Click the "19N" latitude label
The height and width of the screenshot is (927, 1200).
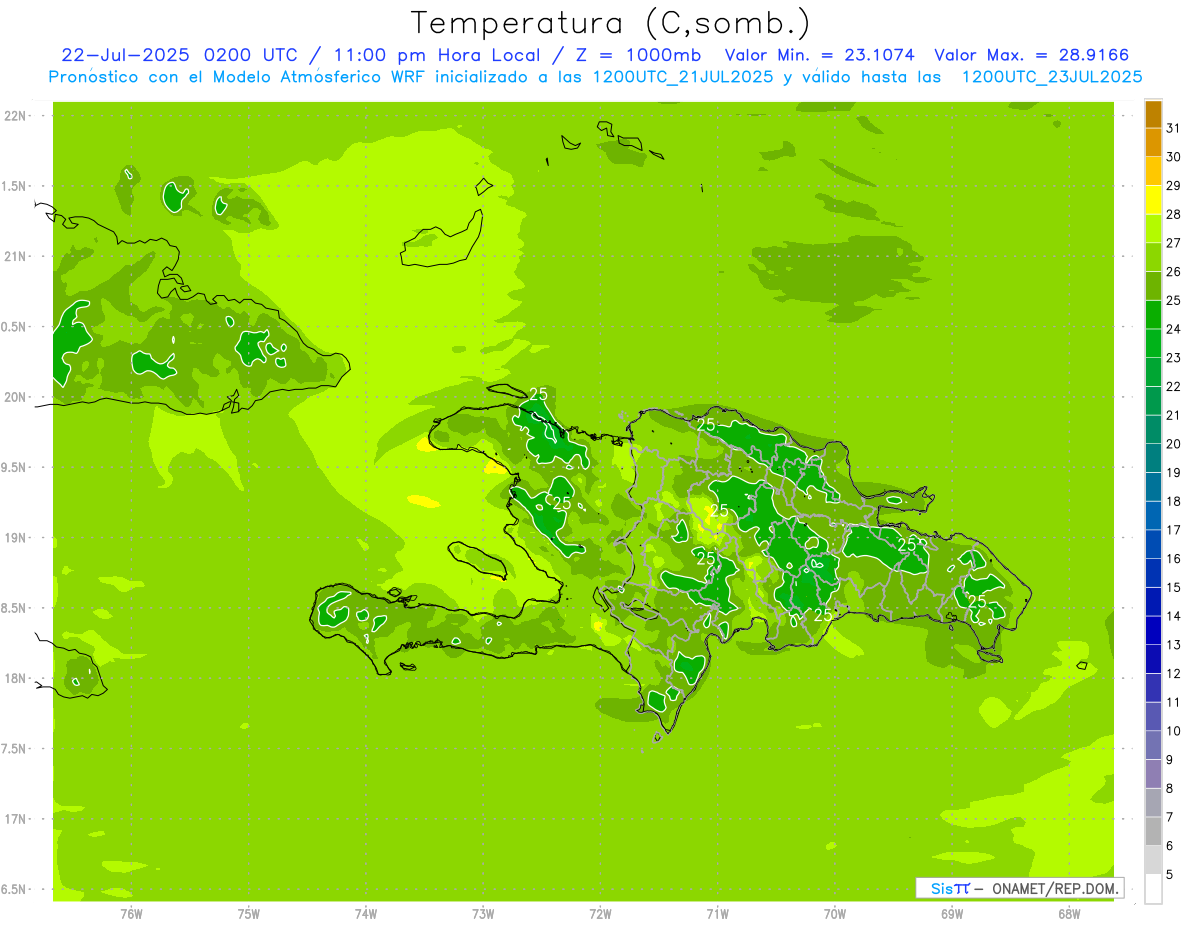[x=16, y=537]
